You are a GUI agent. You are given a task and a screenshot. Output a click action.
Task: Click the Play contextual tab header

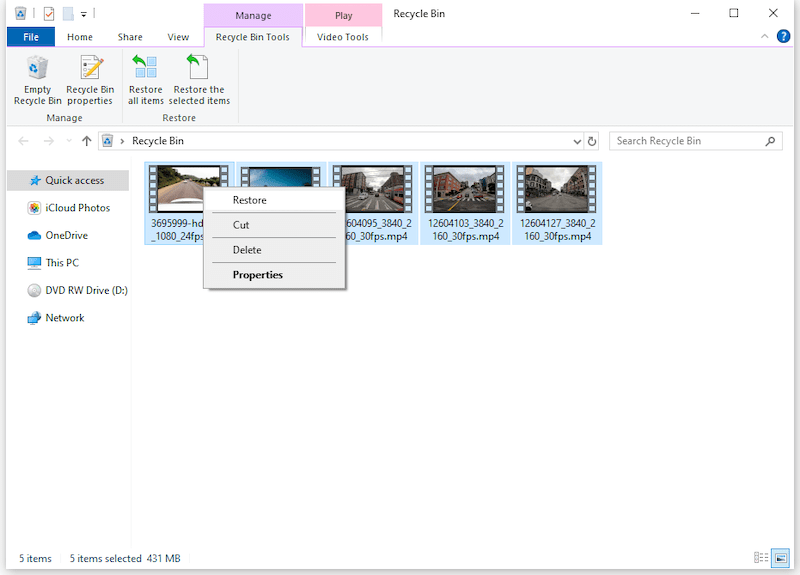pyautogui.click(x=343, y=15)
